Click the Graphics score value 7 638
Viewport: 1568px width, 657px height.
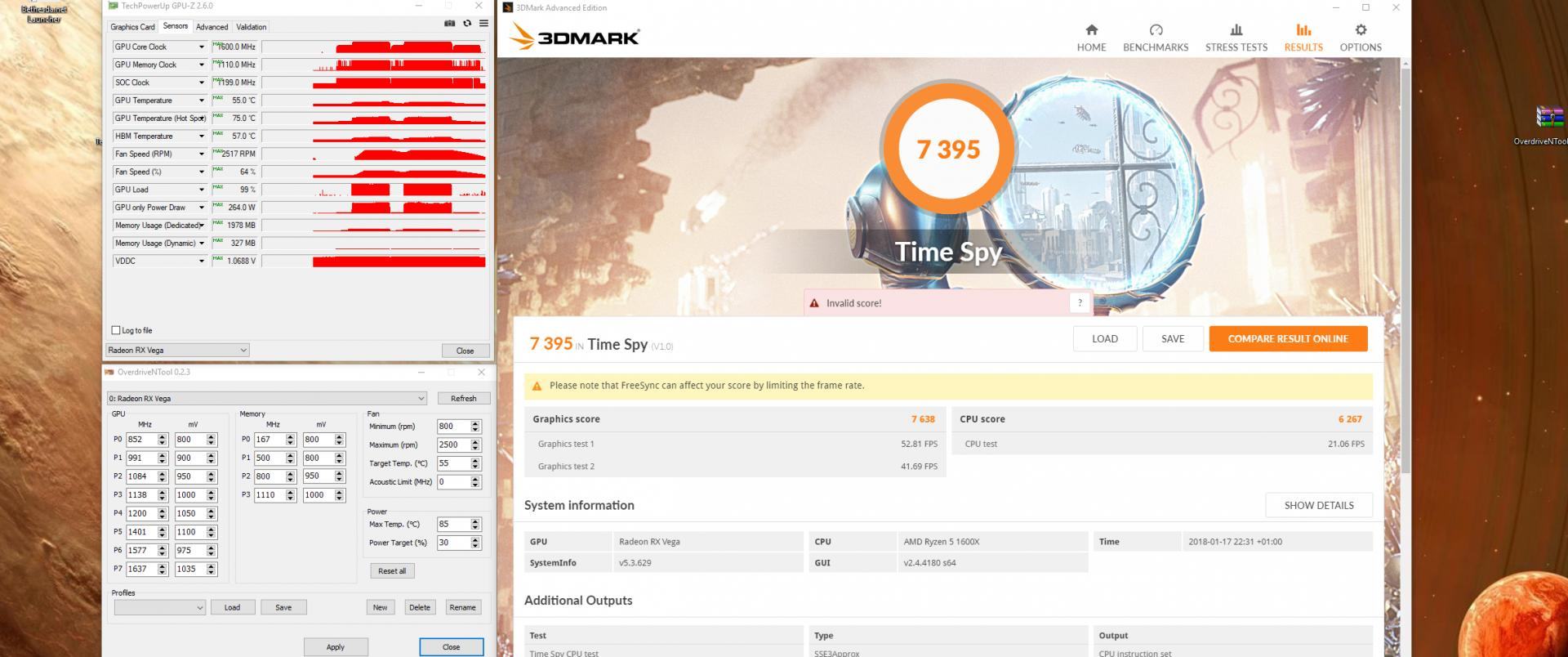923,419
